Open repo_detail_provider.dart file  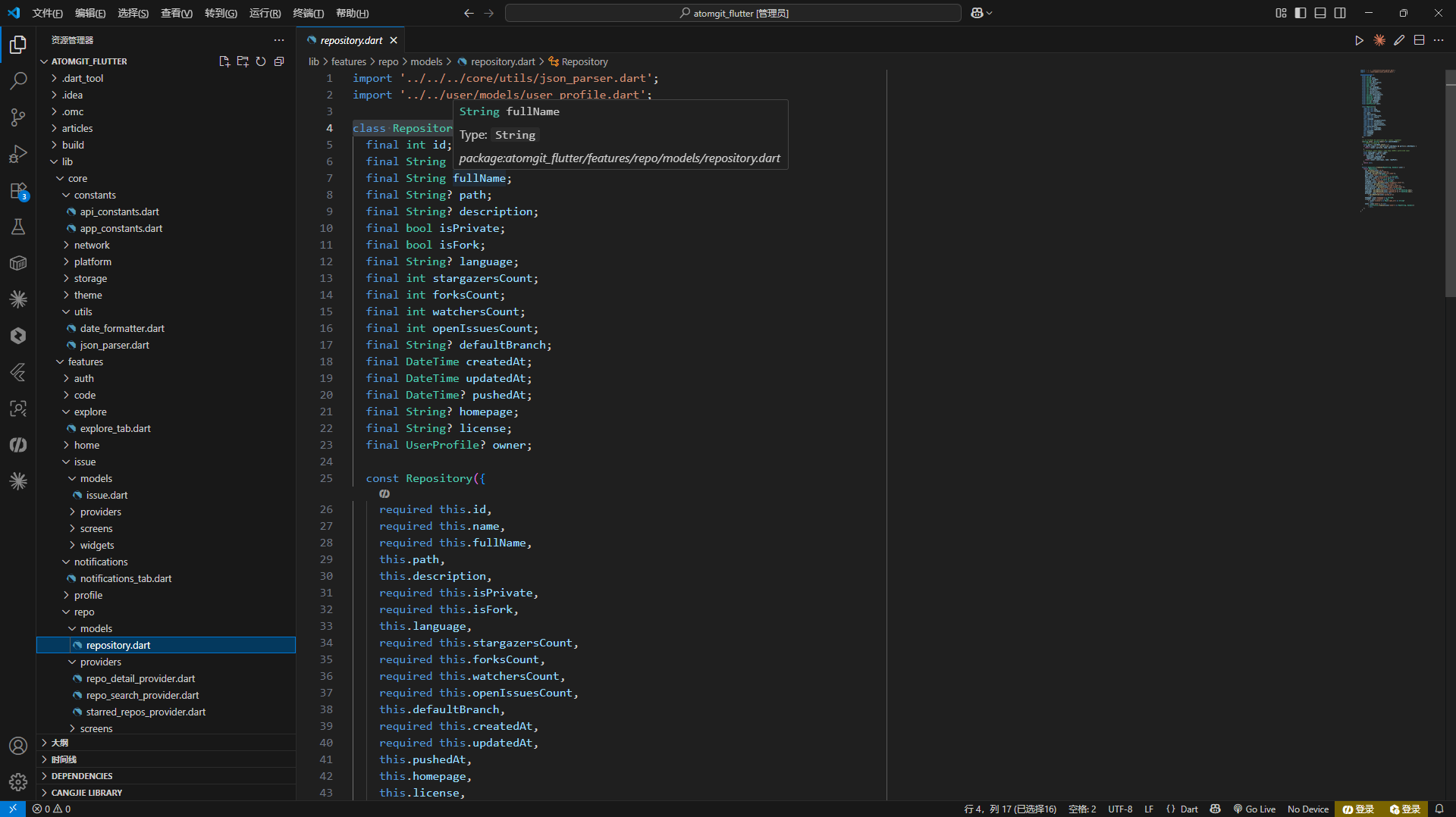[x=140, y=678]
